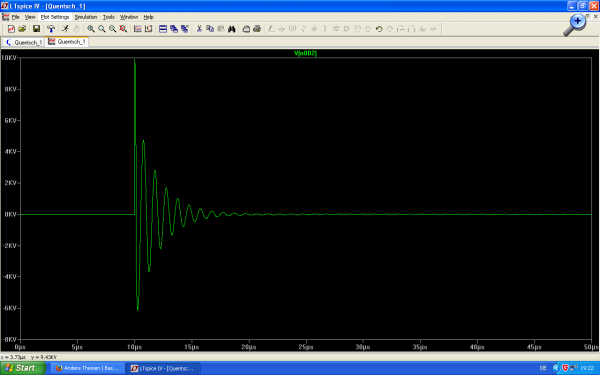This screenshot has width=600, height=375.
Task: Open the Plot Settings menu
Action: pyautogui.click(x=55, y=17)
